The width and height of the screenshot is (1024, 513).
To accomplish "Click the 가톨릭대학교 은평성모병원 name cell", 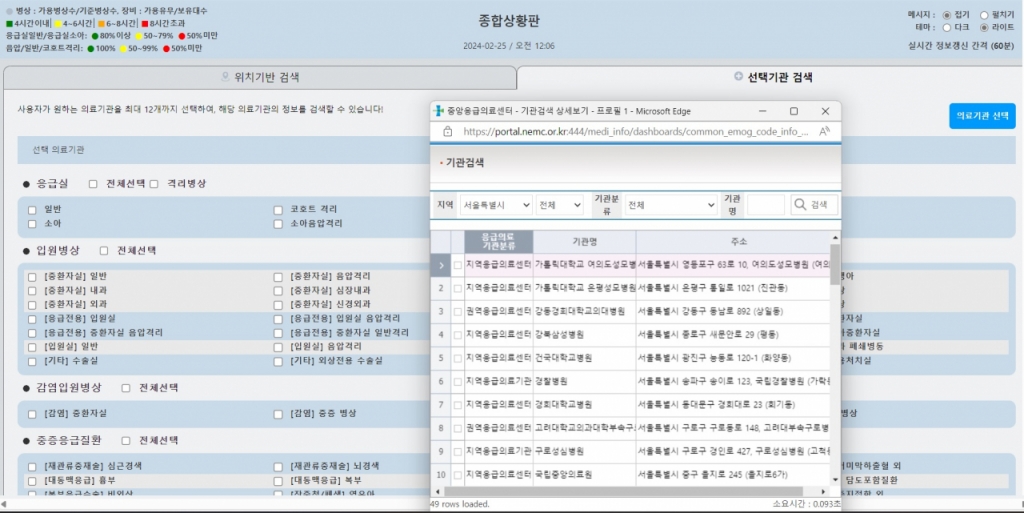I will 584,288.
